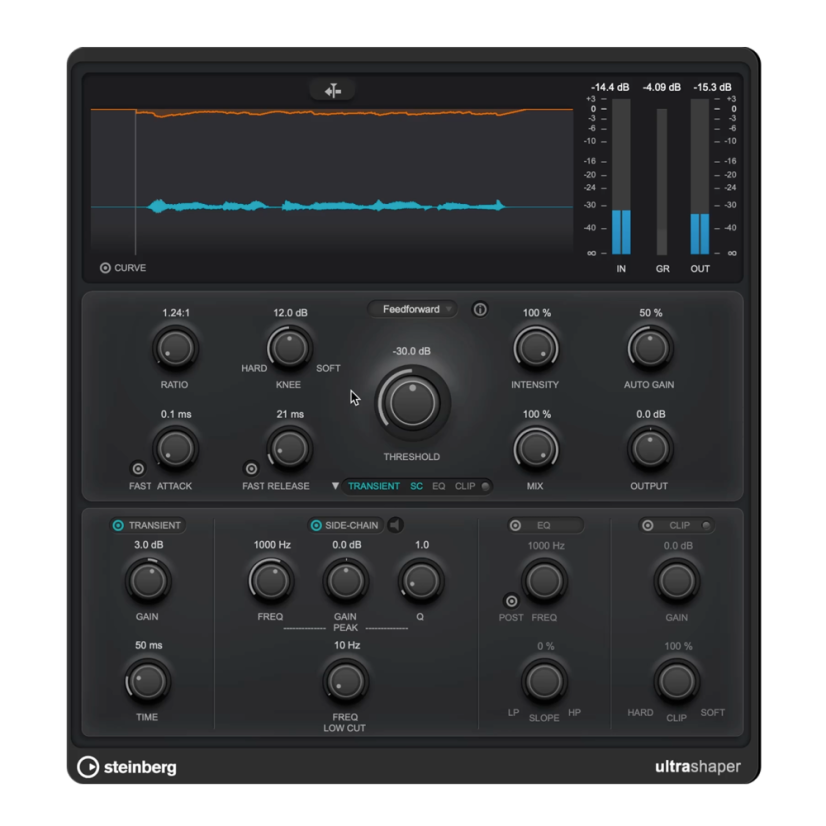The height and width of the screenshot is (826, 826).
Task: Click the ultrashaper wordmark
Action: point(698,767)
